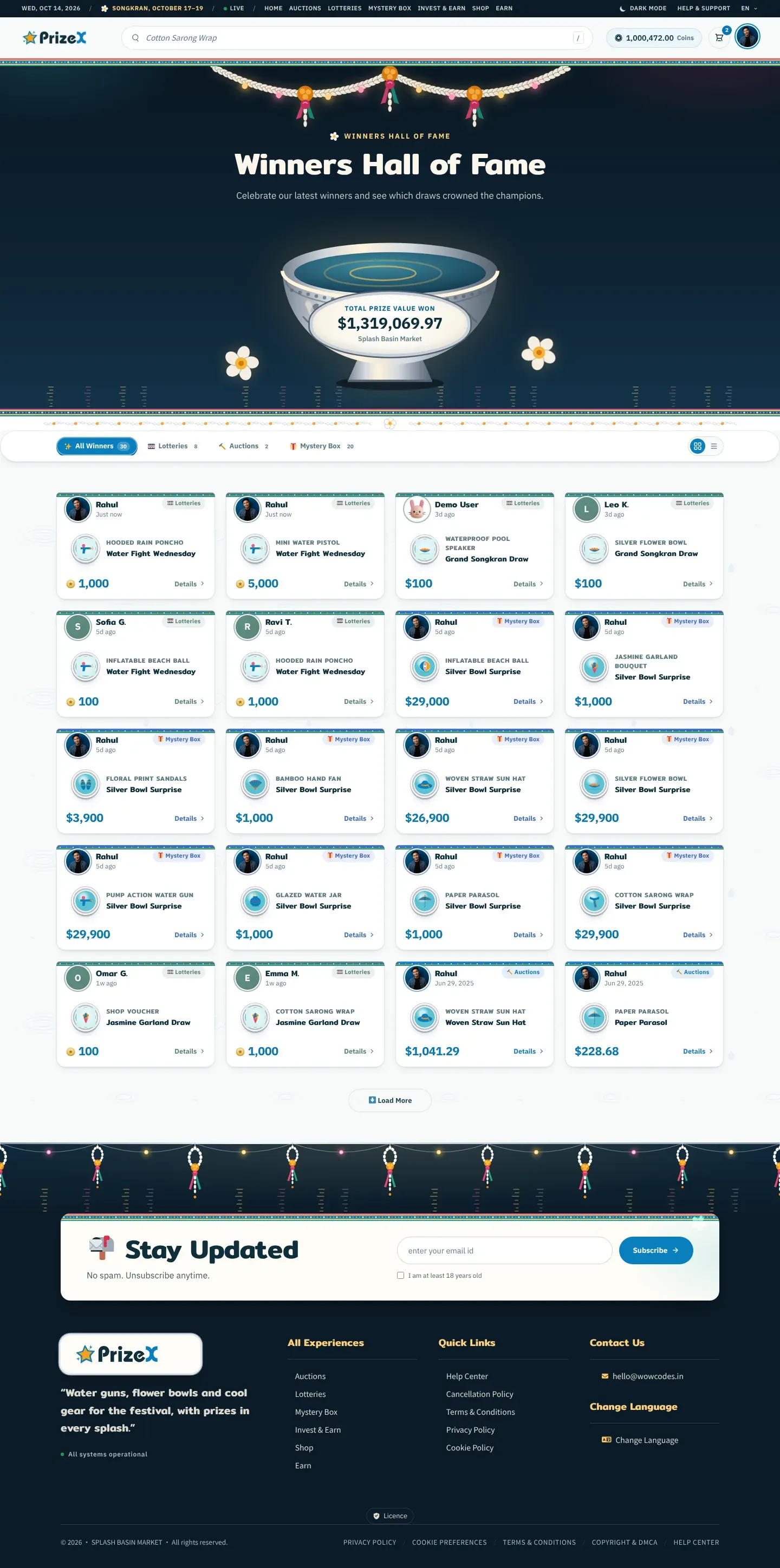The width and height of the screenshot is (780, 1568).
Task: Switch to grid view layout
Action: 698,446
